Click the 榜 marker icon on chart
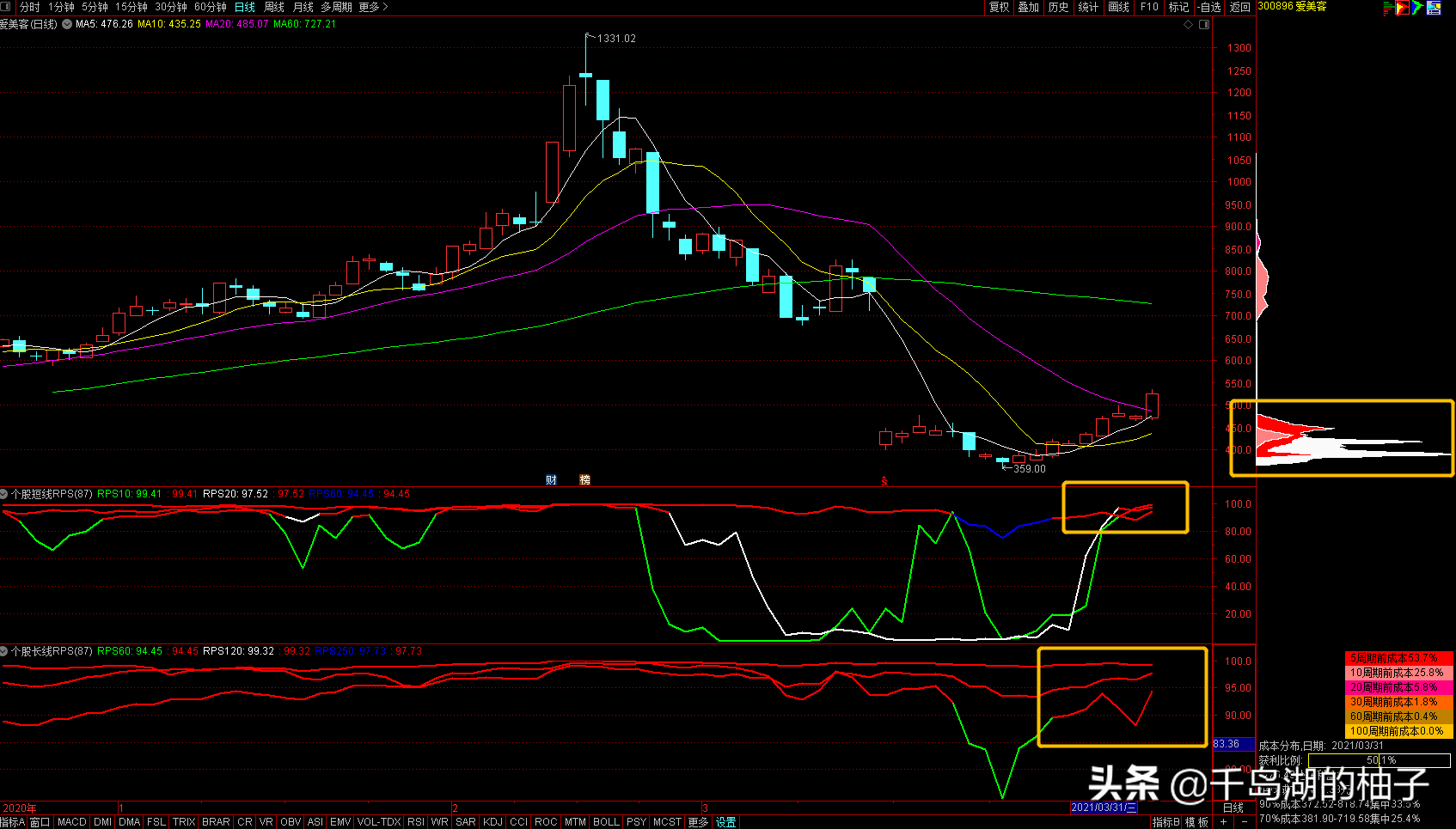 point(585,480)
